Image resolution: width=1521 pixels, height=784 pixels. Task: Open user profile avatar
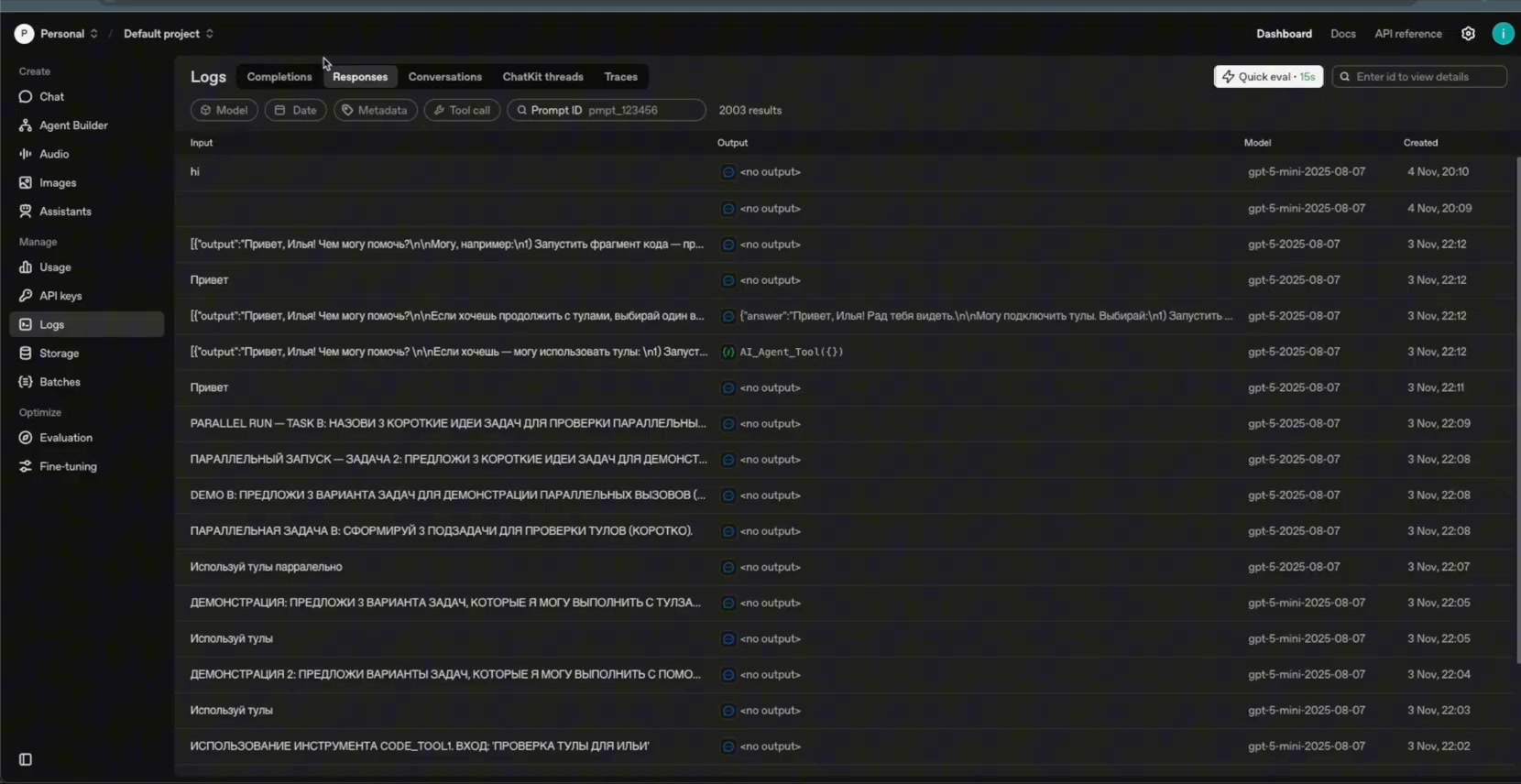(x=1503, y=34)
